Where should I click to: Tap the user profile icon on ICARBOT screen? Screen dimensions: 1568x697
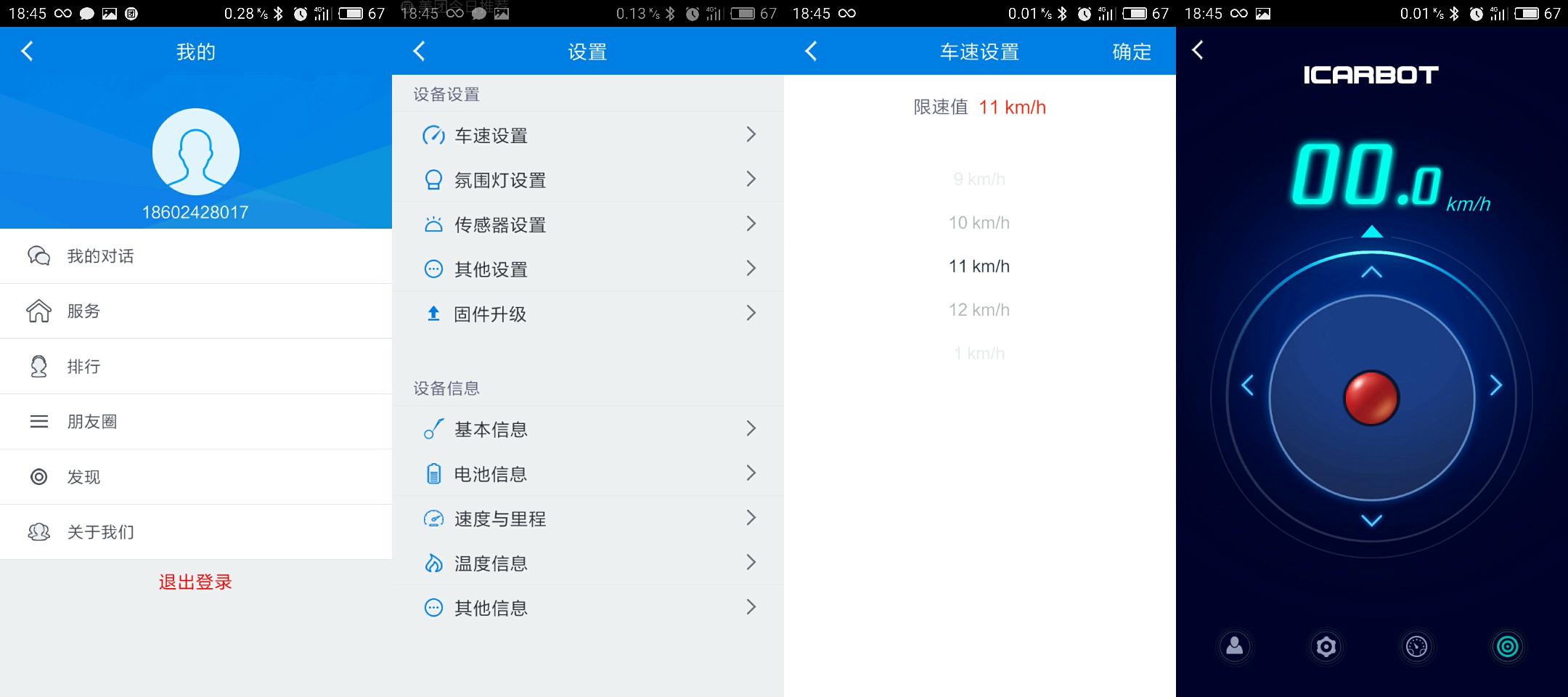tap(1235, 646)
